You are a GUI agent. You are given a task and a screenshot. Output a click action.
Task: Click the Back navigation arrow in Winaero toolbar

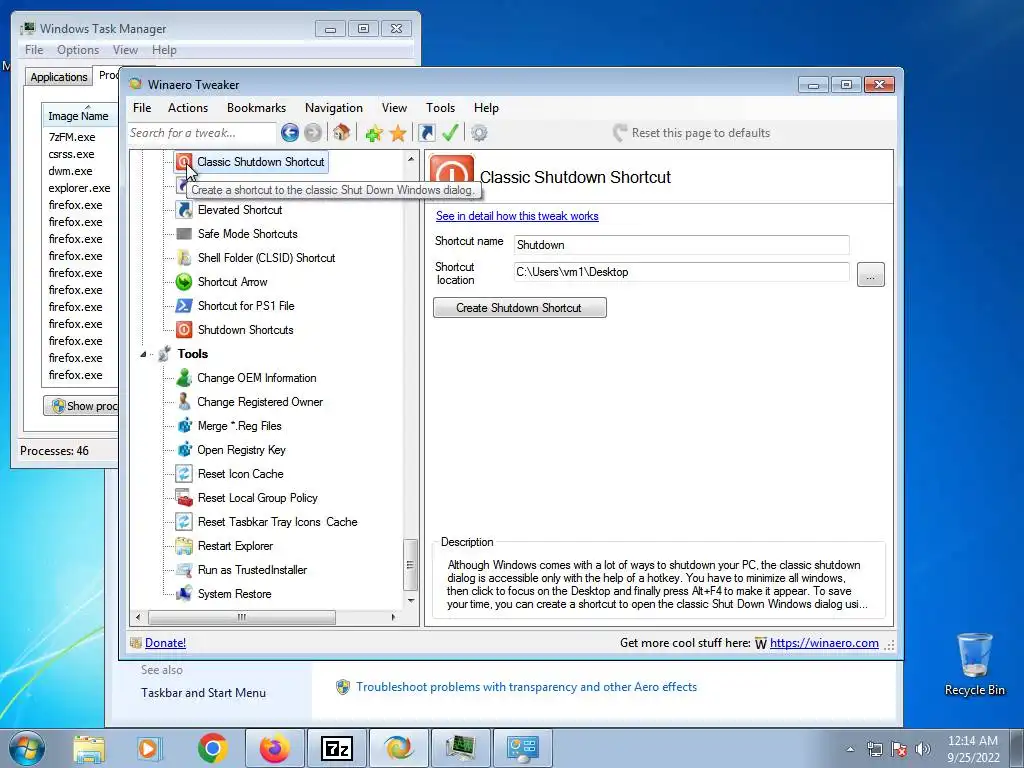coord(290,133)
